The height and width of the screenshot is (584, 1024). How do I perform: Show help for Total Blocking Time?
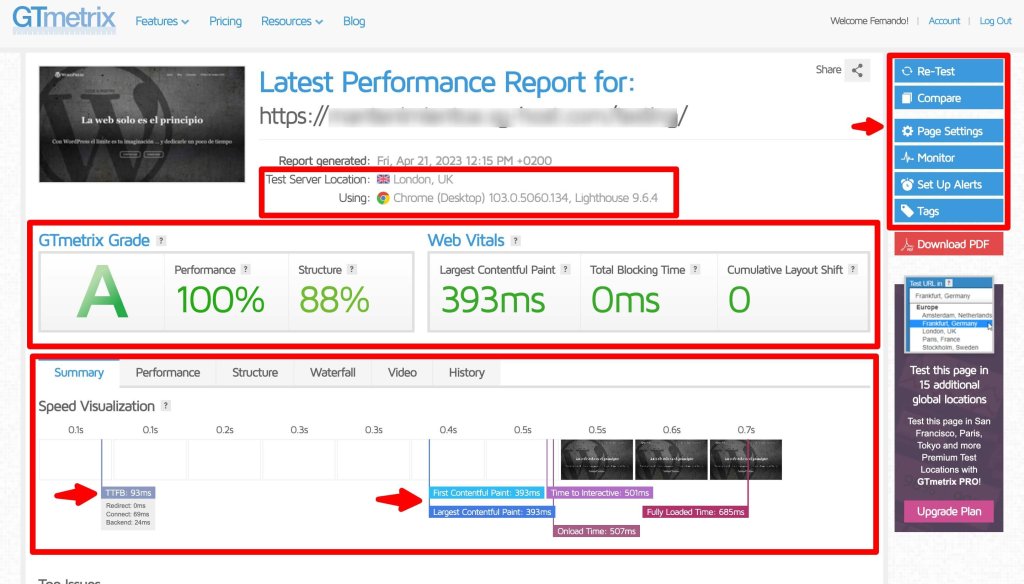coord(696,269)
